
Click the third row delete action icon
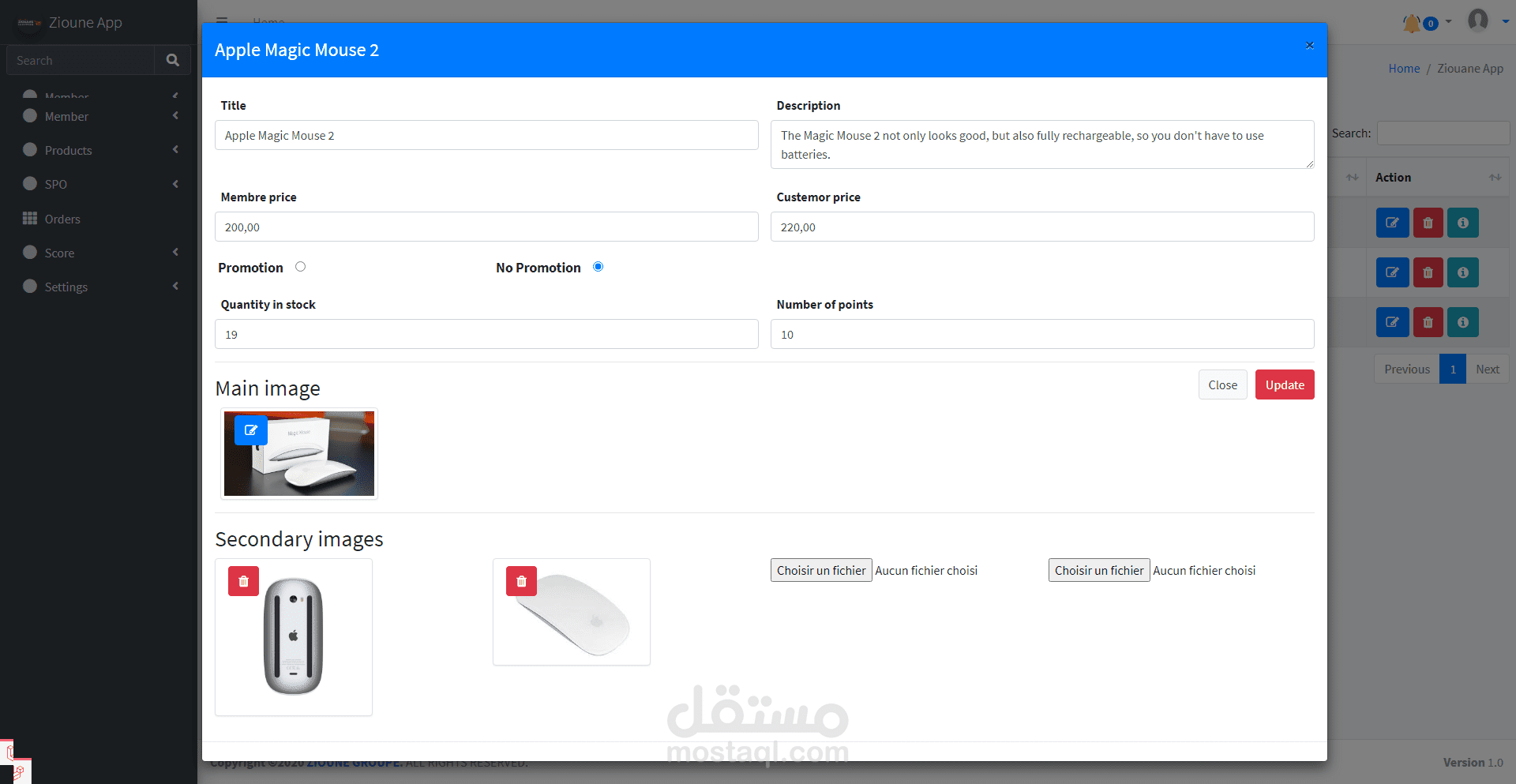(1428, 322)
